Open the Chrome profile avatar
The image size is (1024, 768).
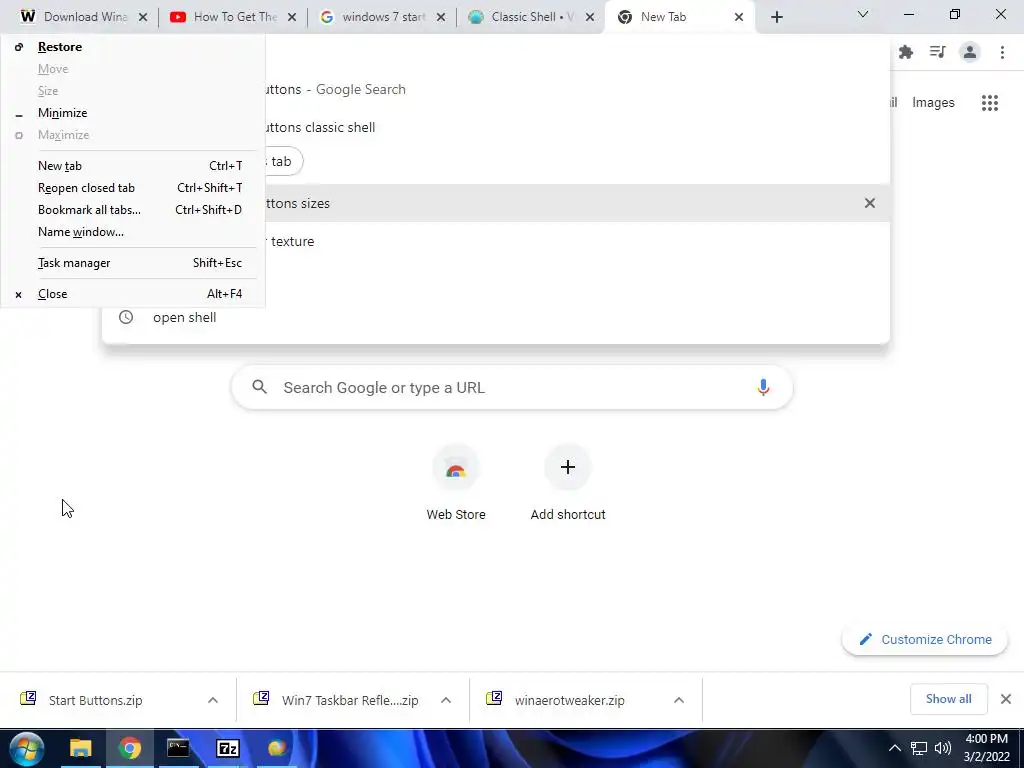point(970,52)
